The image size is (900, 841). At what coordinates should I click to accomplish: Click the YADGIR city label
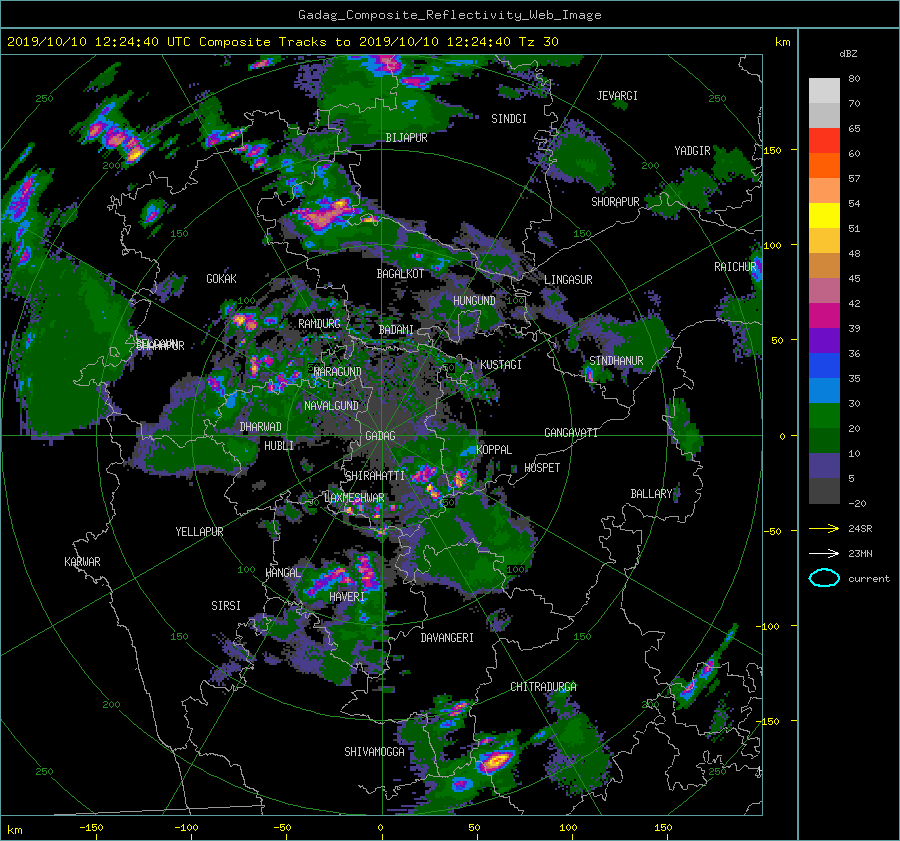pos(692,151)
